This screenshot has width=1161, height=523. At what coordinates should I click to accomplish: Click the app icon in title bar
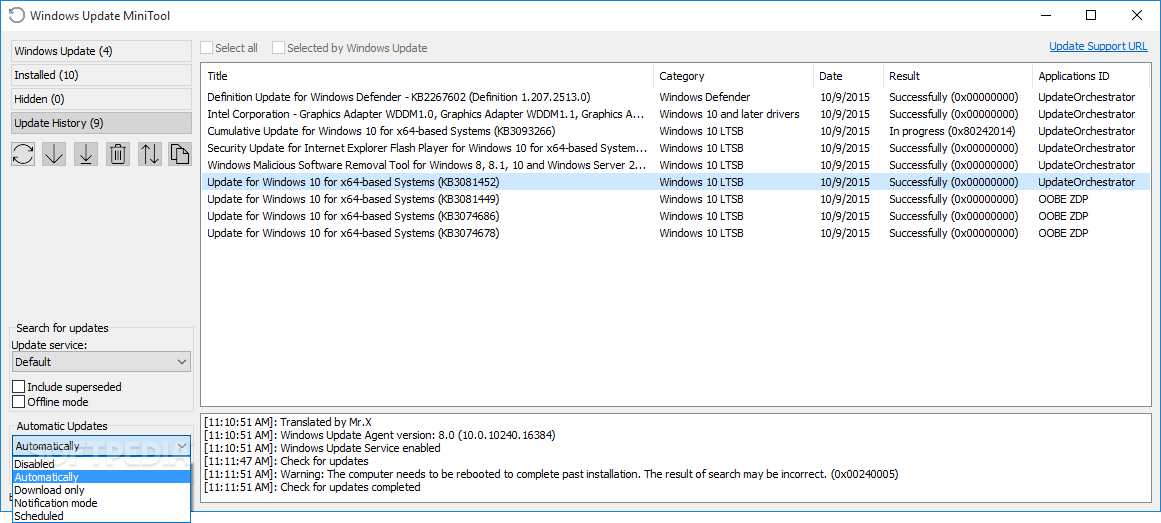16,15
